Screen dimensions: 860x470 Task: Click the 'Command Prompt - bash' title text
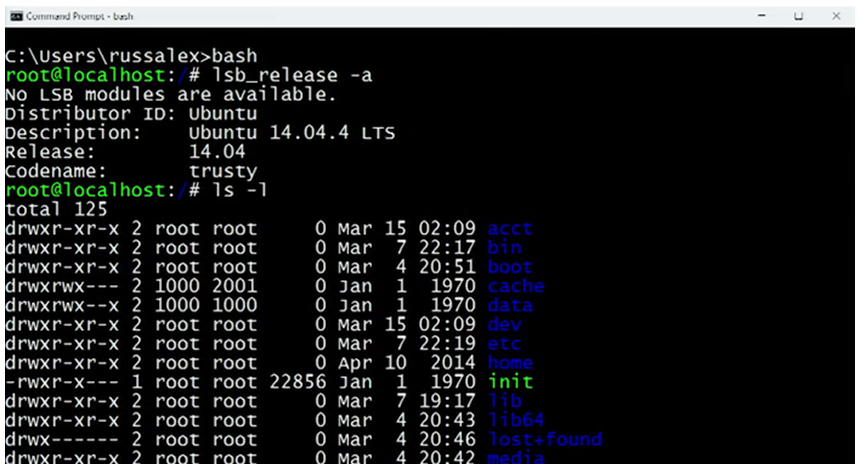pos(74,17)
